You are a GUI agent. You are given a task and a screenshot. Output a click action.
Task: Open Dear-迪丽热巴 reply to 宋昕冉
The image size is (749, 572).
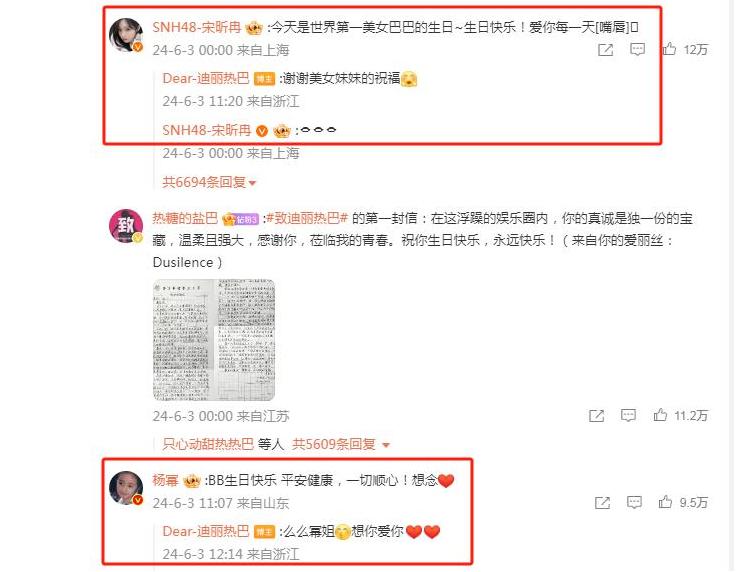click(206, 78)
